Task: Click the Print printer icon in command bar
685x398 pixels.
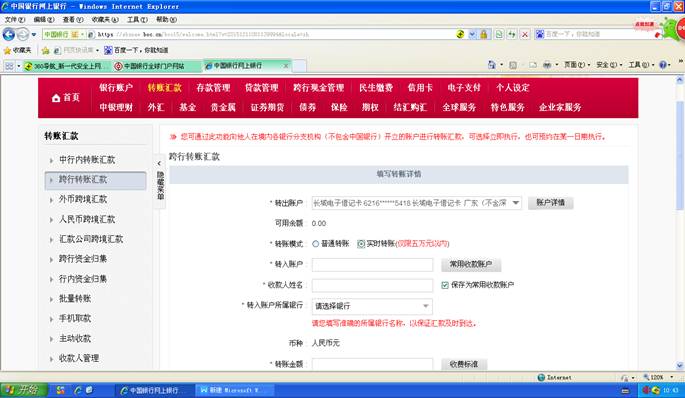Action: pos(547,65)
